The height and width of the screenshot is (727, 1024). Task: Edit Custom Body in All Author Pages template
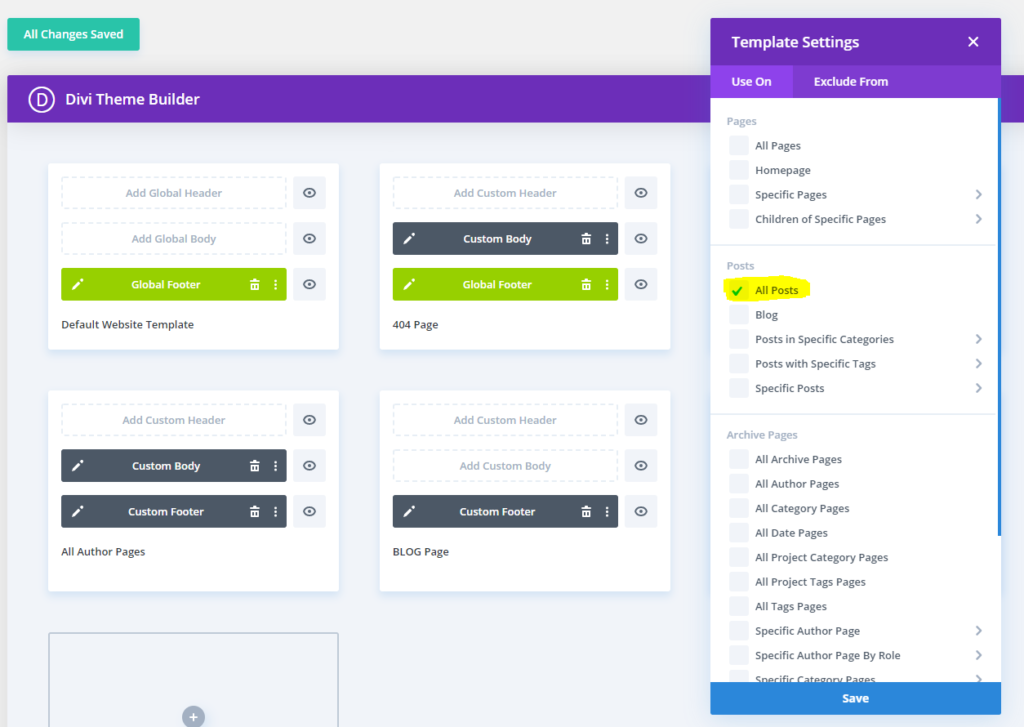(78, 466)
